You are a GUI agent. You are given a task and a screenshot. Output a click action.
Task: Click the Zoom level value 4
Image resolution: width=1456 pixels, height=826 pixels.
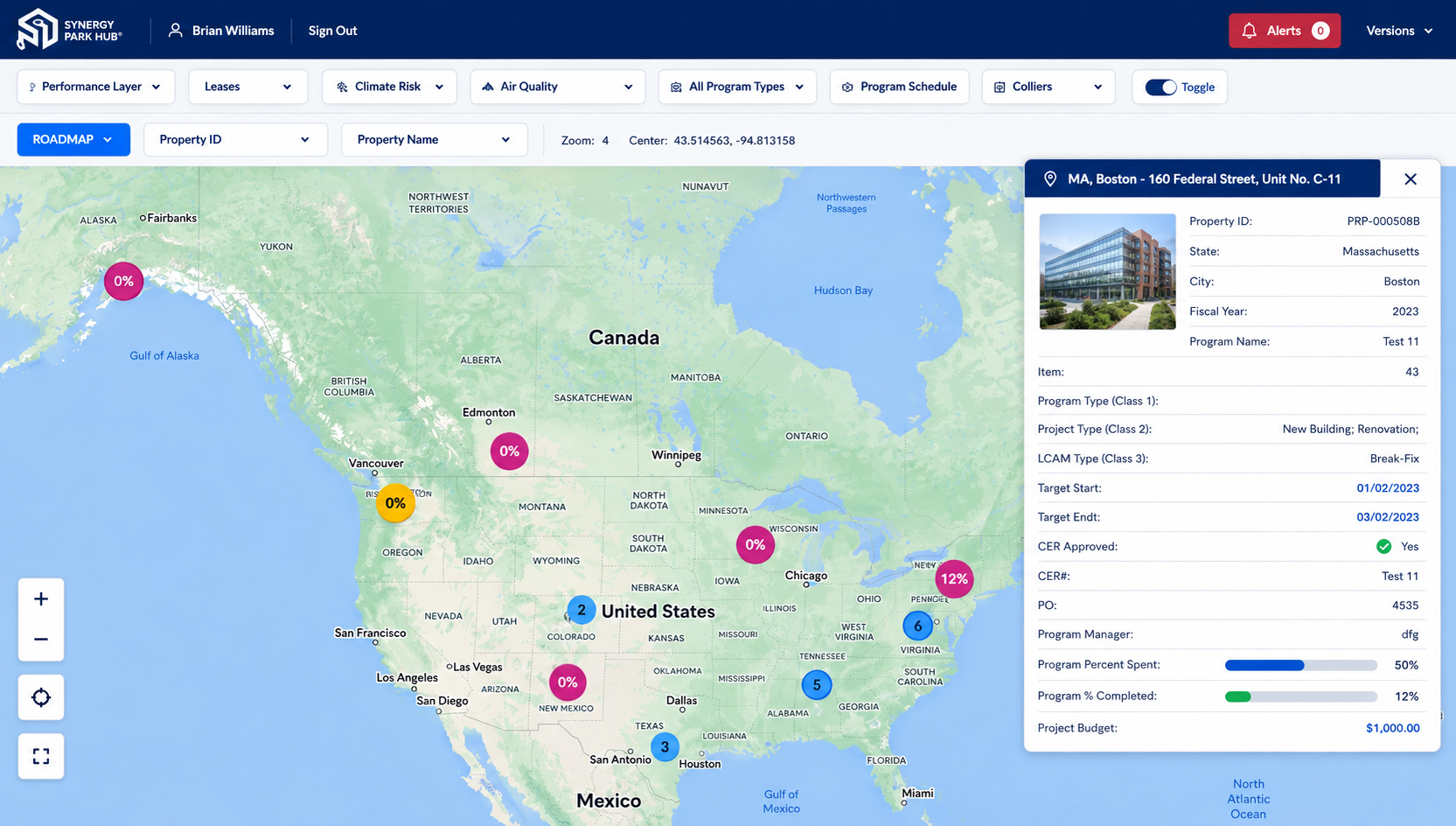pos(605,141)
